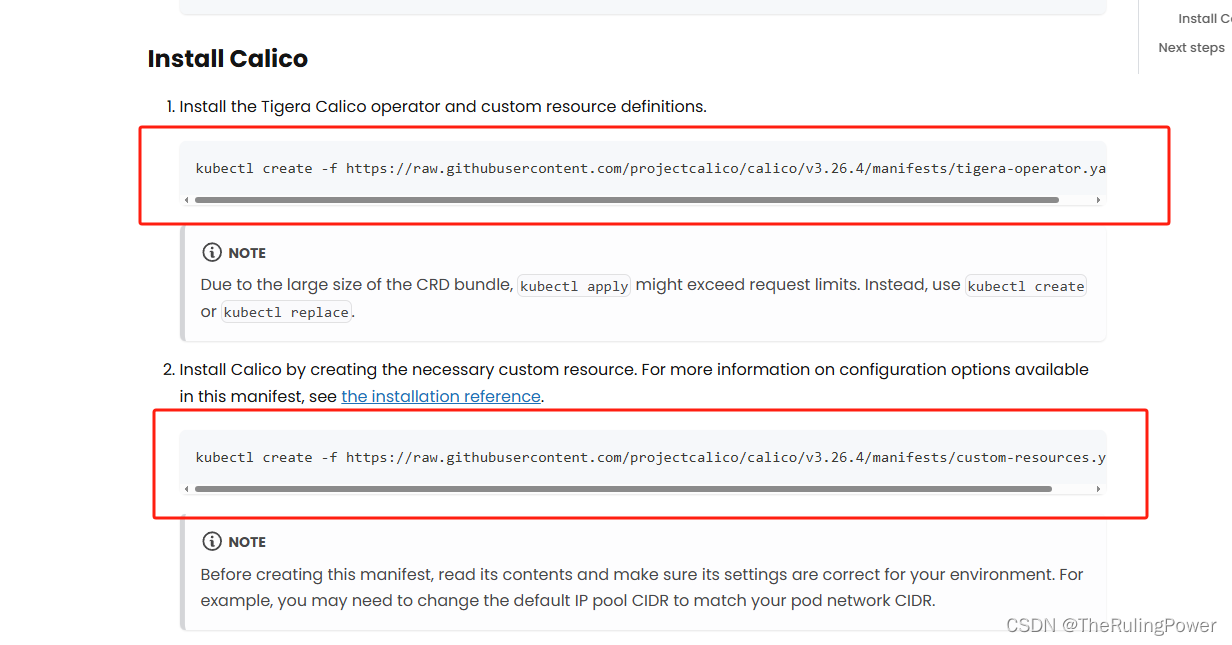Click right scroll arrow under tigera-operator command
This screenshot has width=1232, height=645.
(1099, 200)
